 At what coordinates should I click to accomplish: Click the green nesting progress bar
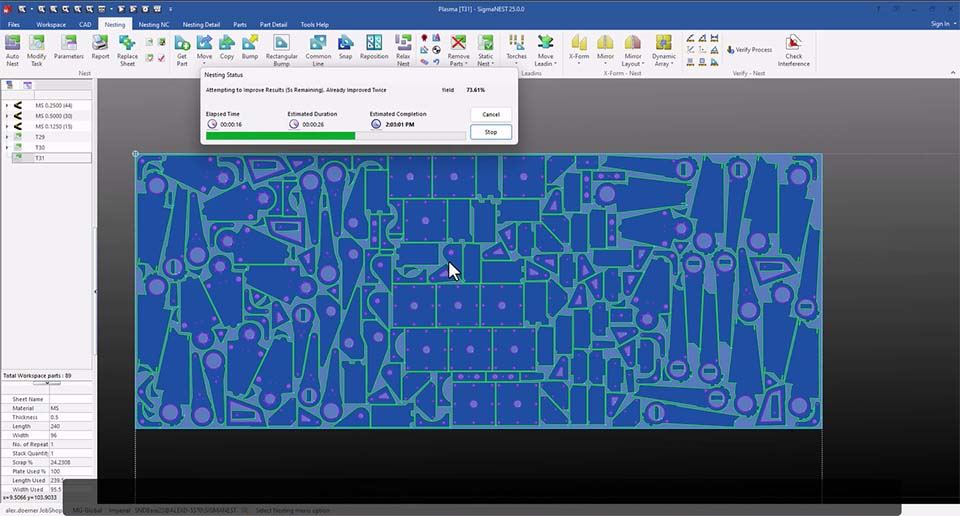click(x=280, y=136)
